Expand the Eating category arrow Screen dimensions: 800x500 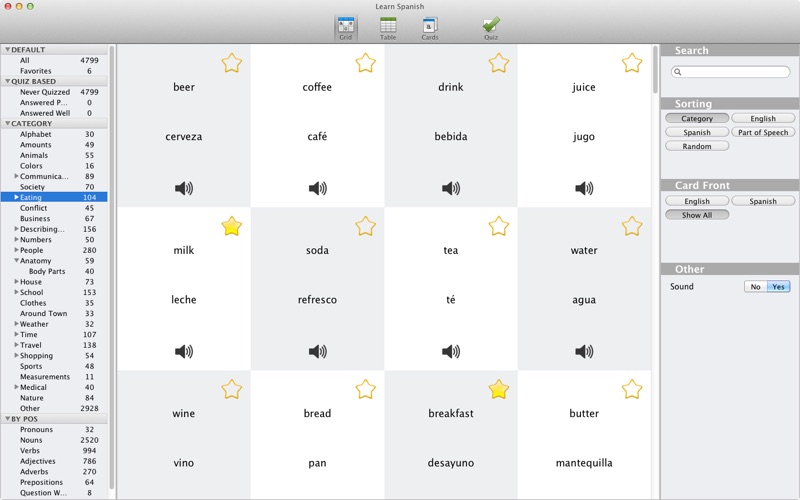(16, 197)
